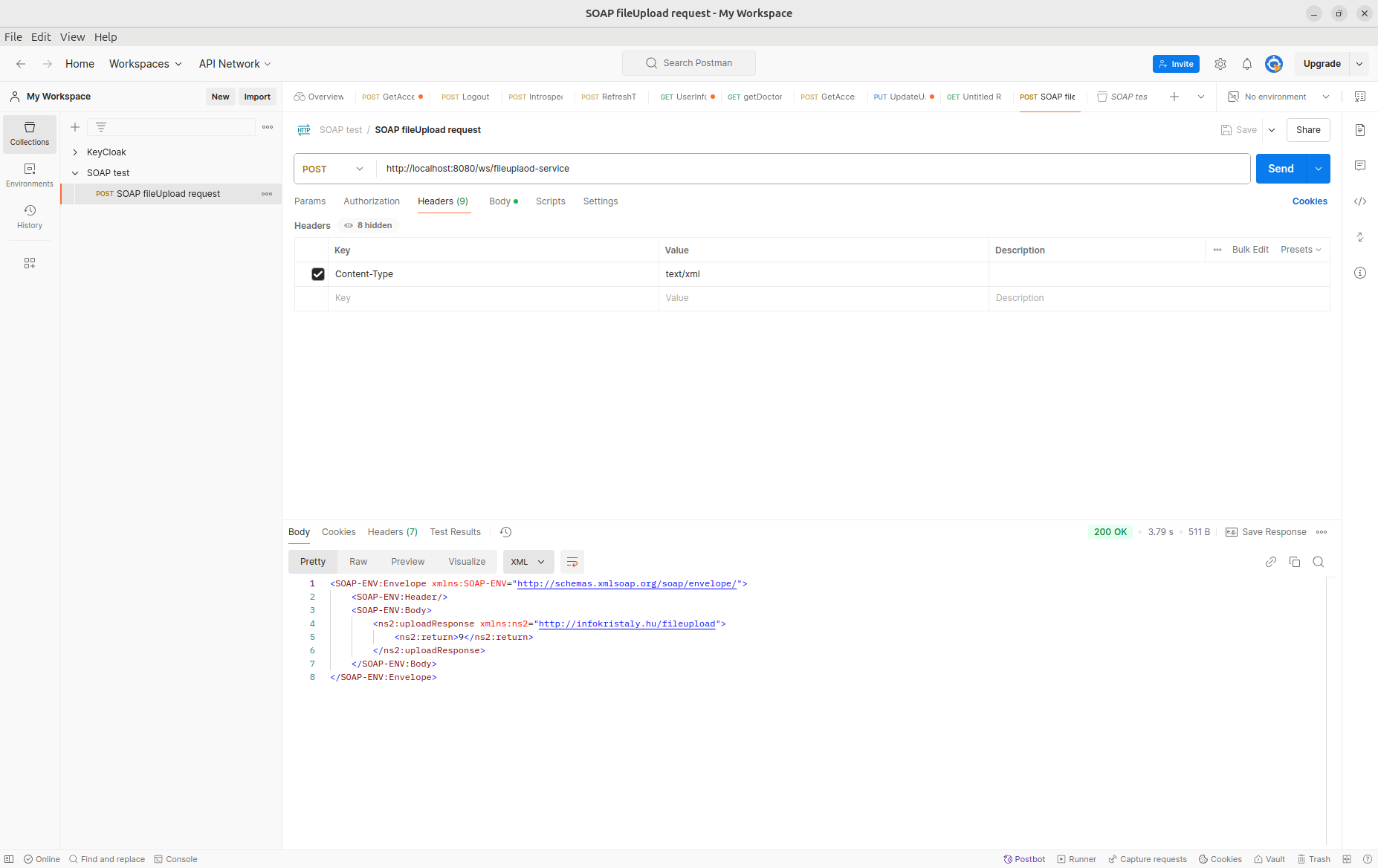Open code snippet icon
Image resolution: width=1378 pixels, height=868 pixels.
(1360, 201)
